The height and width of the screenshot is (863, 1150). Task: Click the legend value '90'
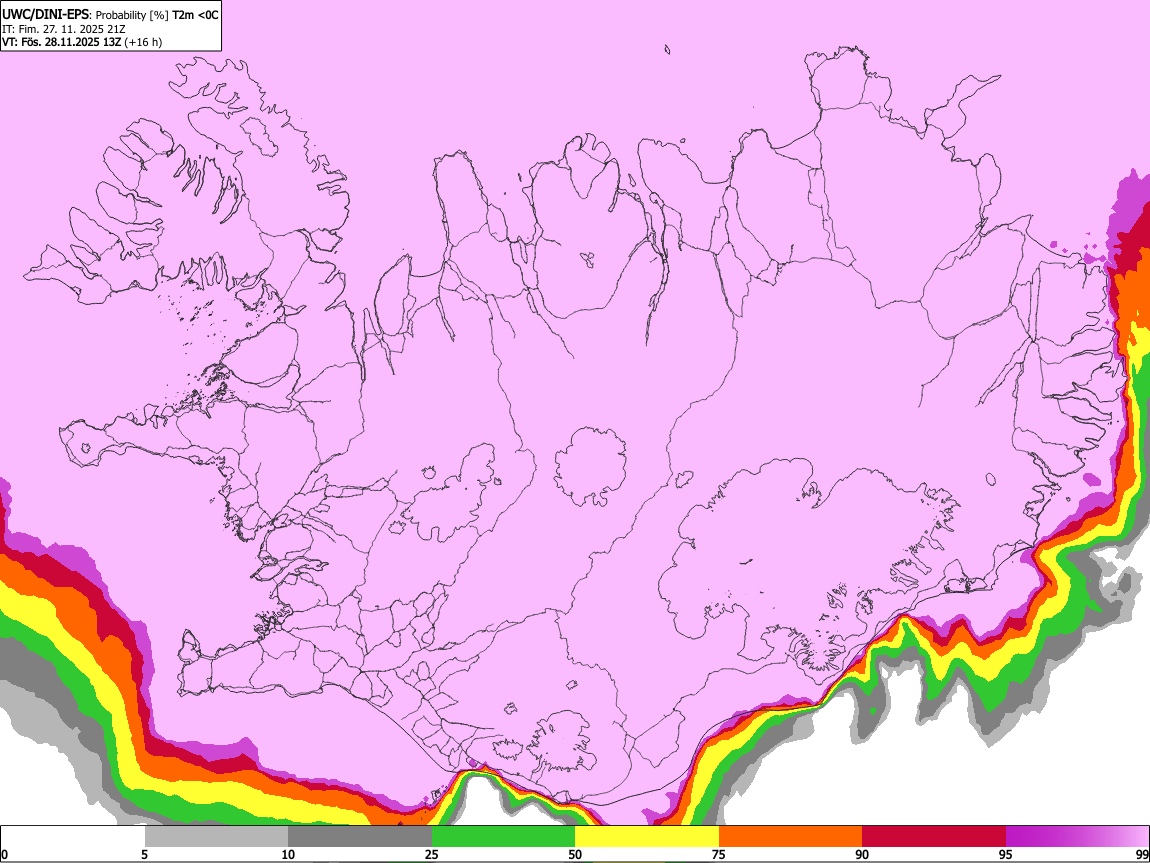click(x=862, y=854)
